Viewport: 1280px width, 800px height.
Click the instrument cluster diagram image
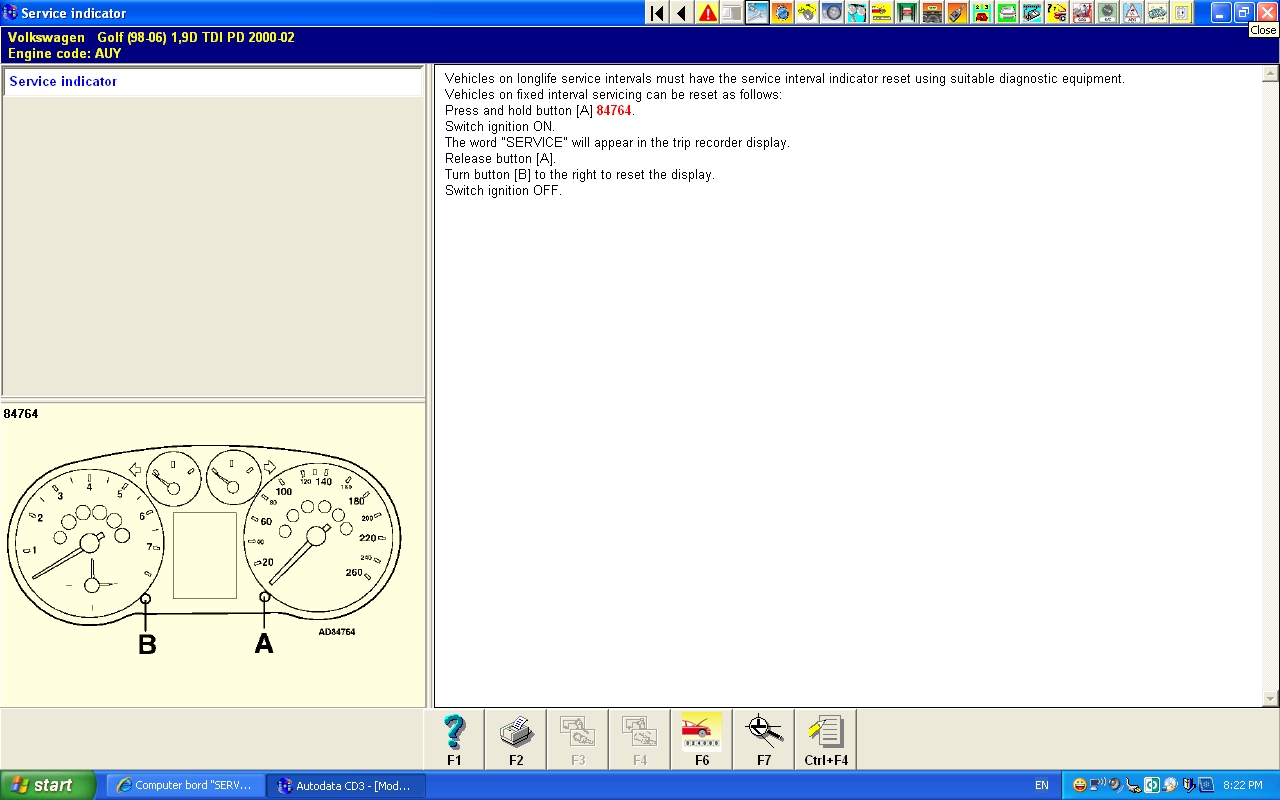coord(204,550)
